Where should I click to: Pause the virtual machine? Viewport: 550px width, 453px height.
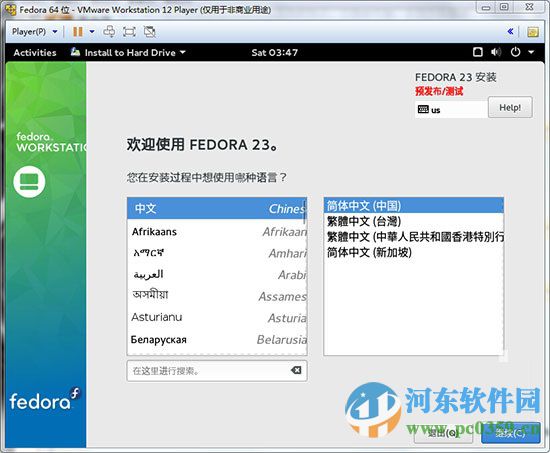tap(78, 32)
